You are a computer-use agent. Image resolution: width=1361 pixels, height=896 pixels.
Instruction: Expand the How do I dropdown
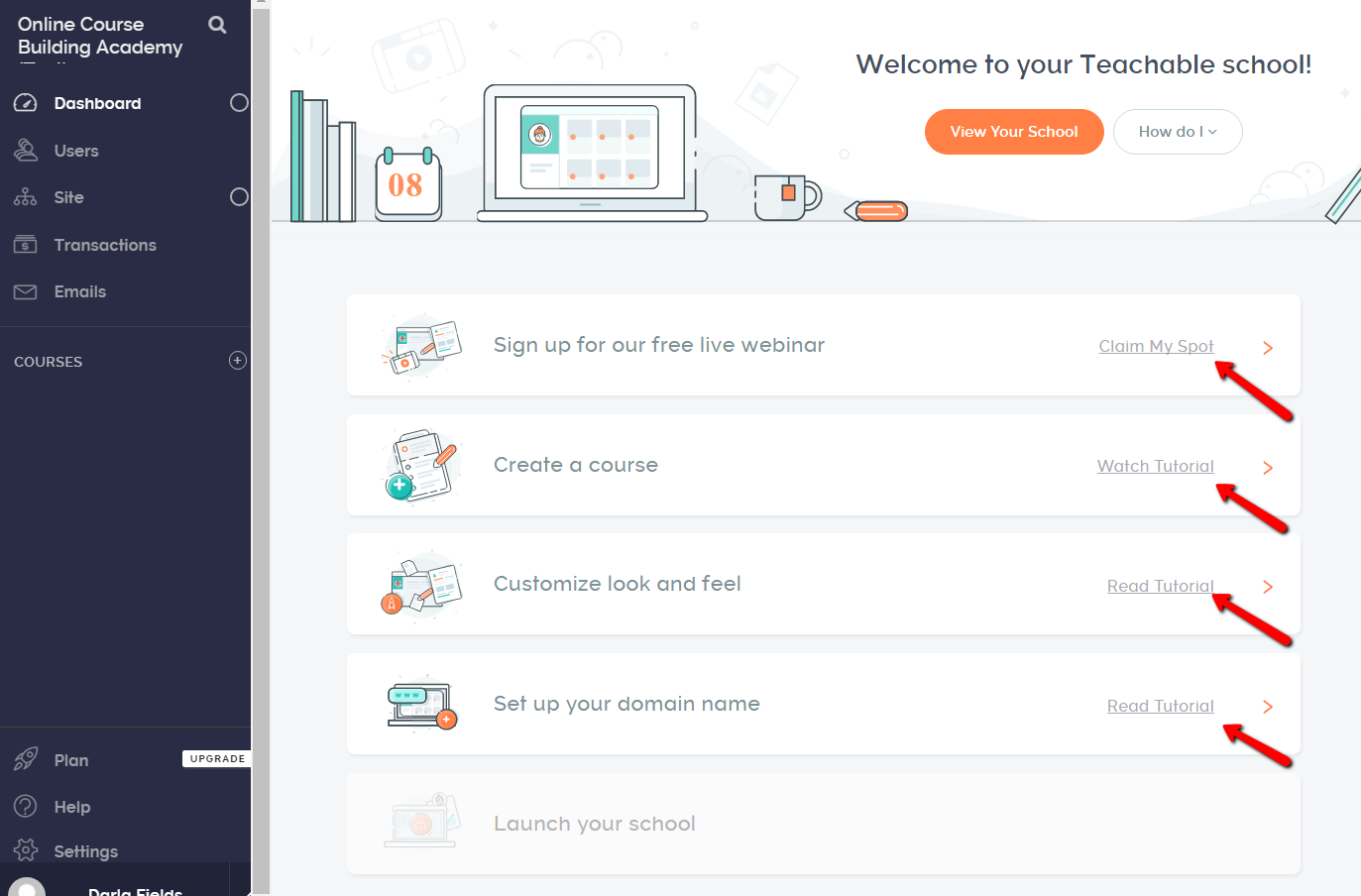click(1178, 132)
